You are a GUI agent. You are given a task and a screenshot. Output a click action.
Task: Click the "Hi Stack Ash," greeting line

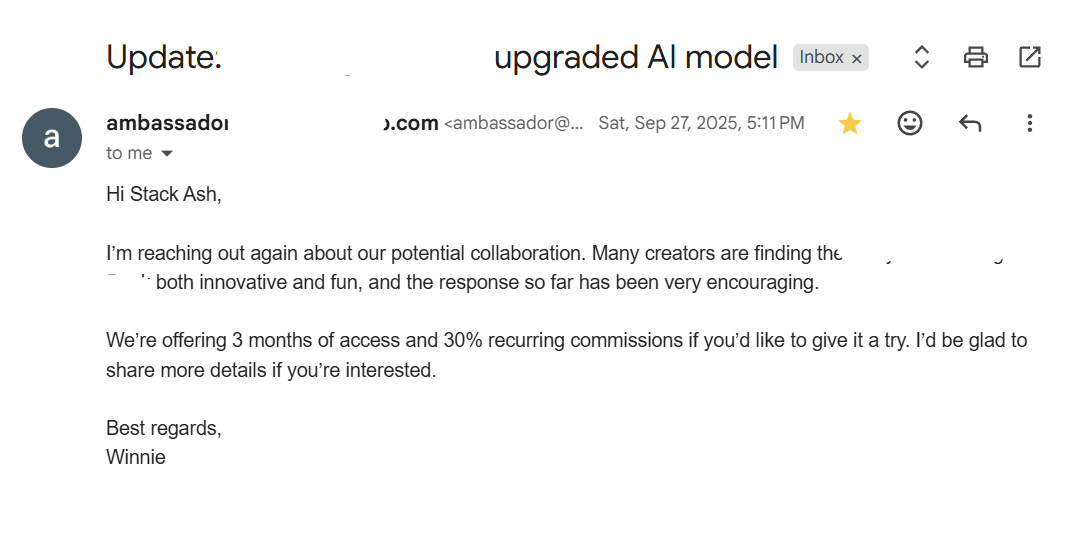click(164, 194)
